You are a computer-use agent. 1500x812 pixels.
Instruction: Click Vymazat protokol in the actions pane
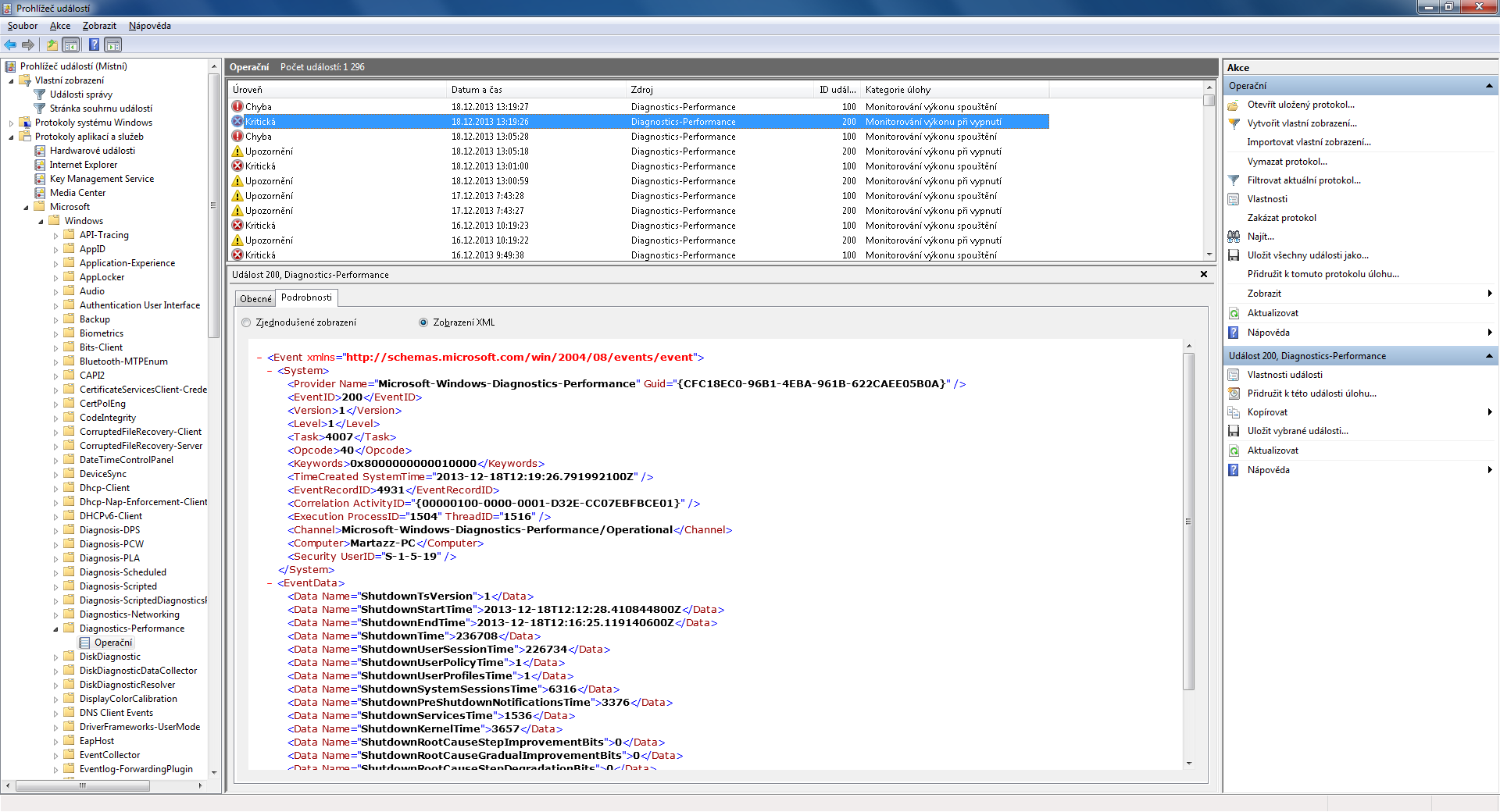tap(1287, 162)
